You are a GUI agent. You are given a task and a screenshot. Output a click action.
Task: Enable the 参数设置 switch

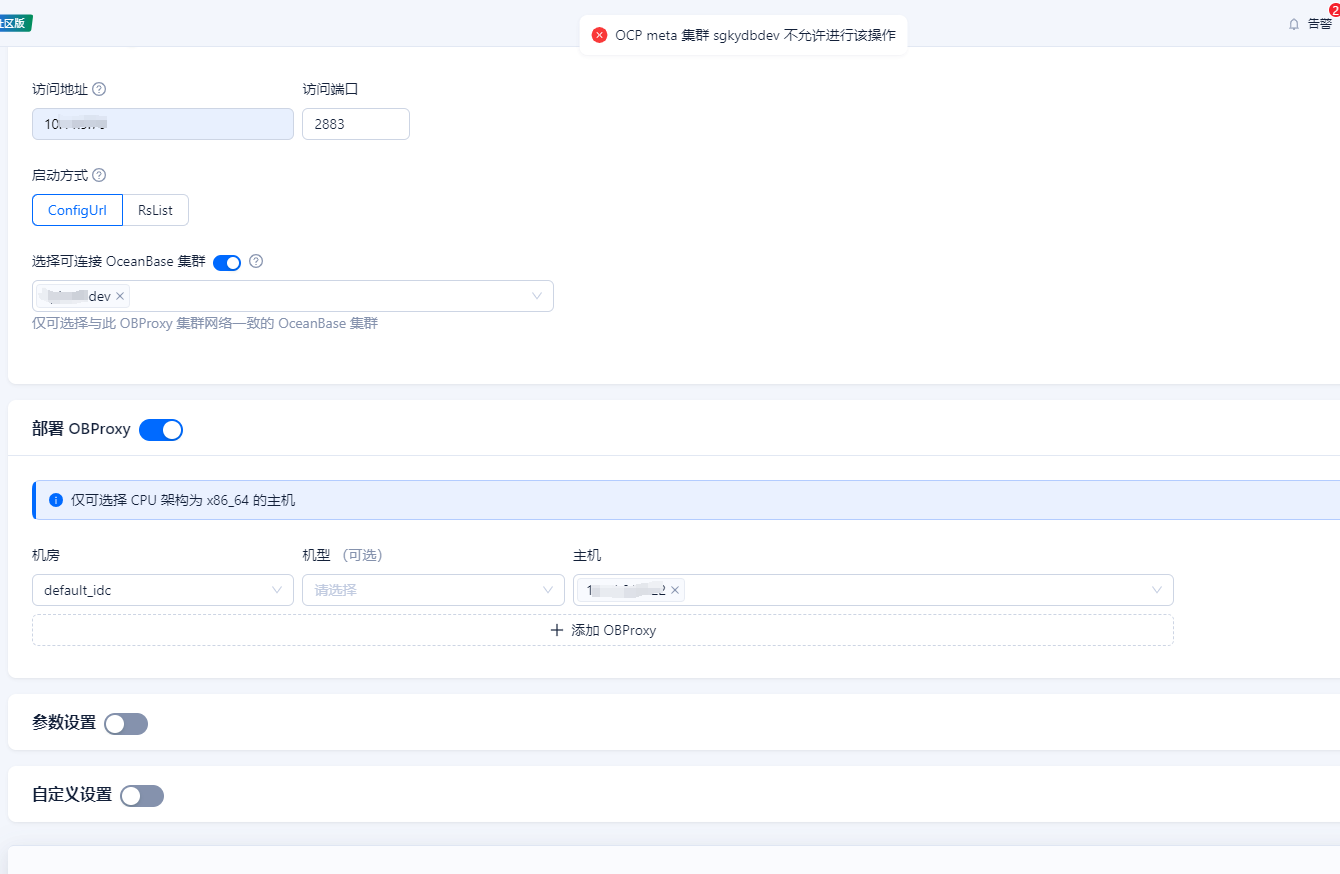(x=126, y=723)
